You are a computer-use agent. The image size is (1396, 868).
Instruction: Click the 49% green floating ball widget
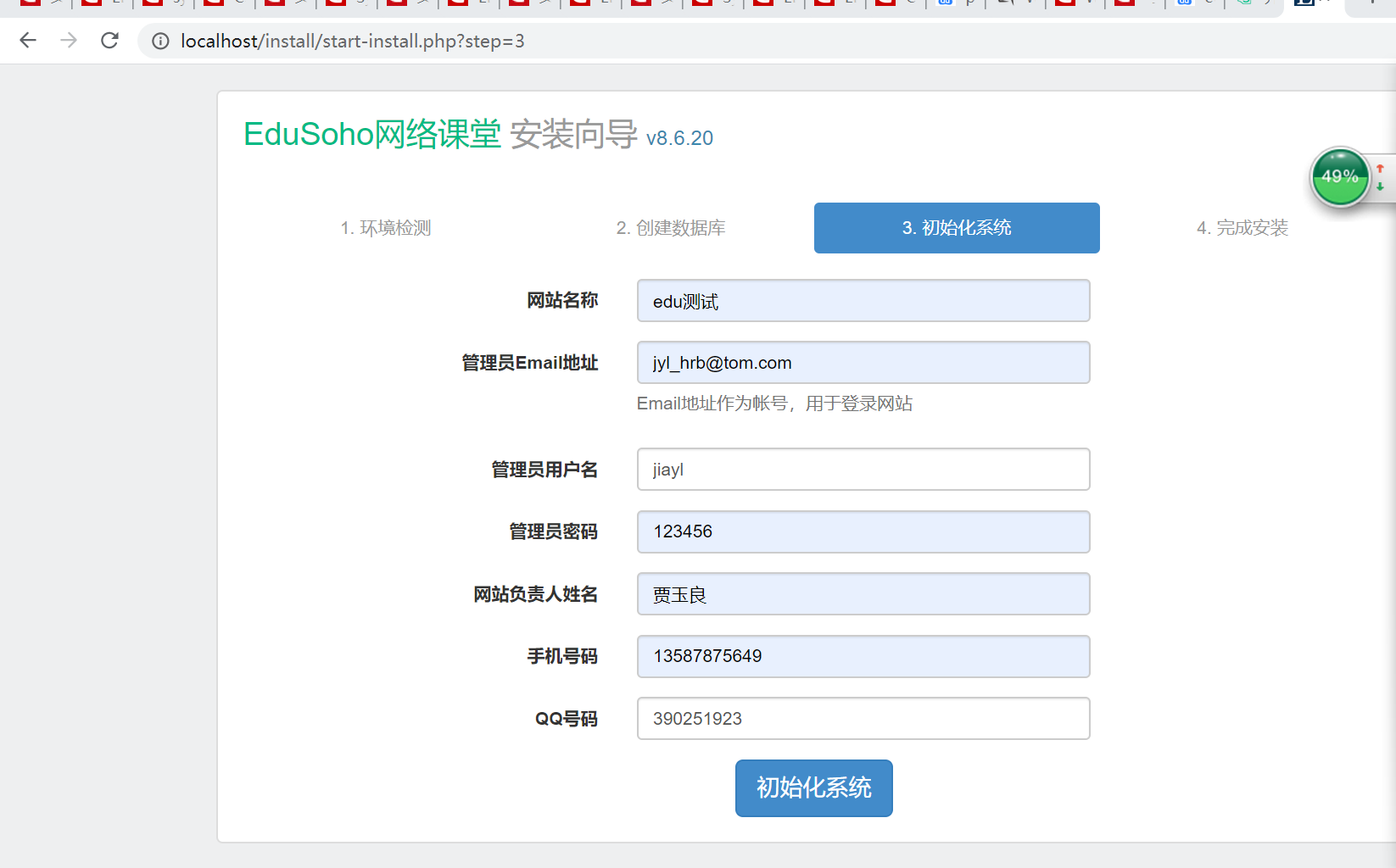tap(1340, 176)
